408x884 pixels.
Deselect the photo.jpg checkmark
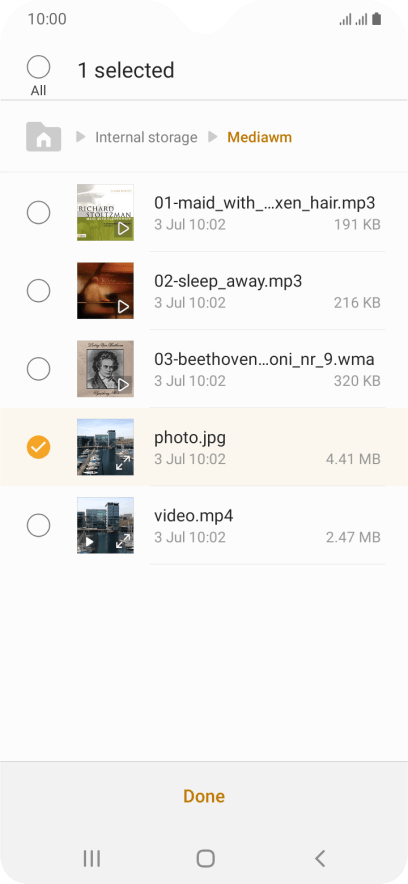[x=38, y=447]
